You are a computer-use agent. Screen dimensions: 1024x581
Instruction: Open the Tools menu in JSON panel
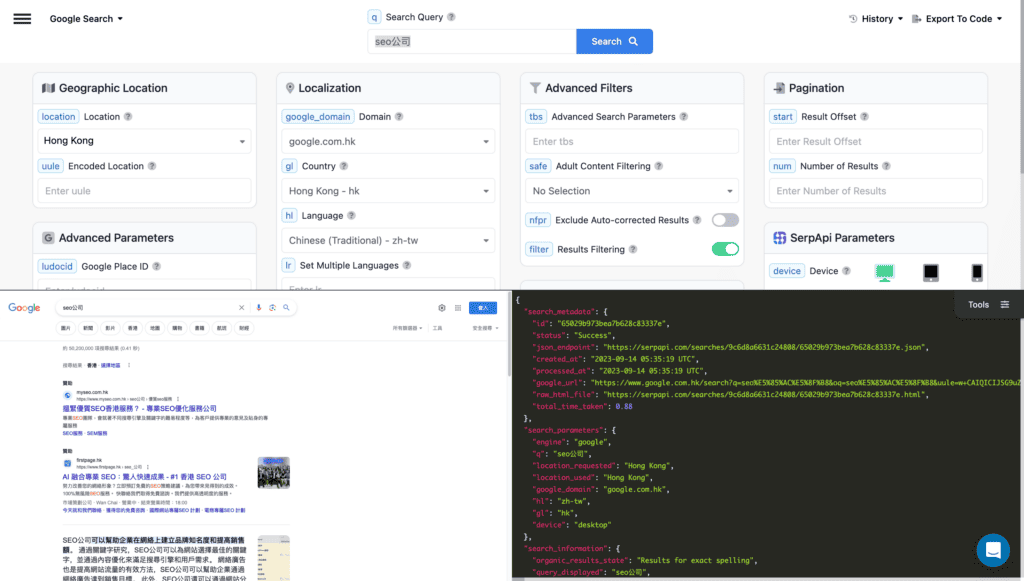(x=988, y=305)
